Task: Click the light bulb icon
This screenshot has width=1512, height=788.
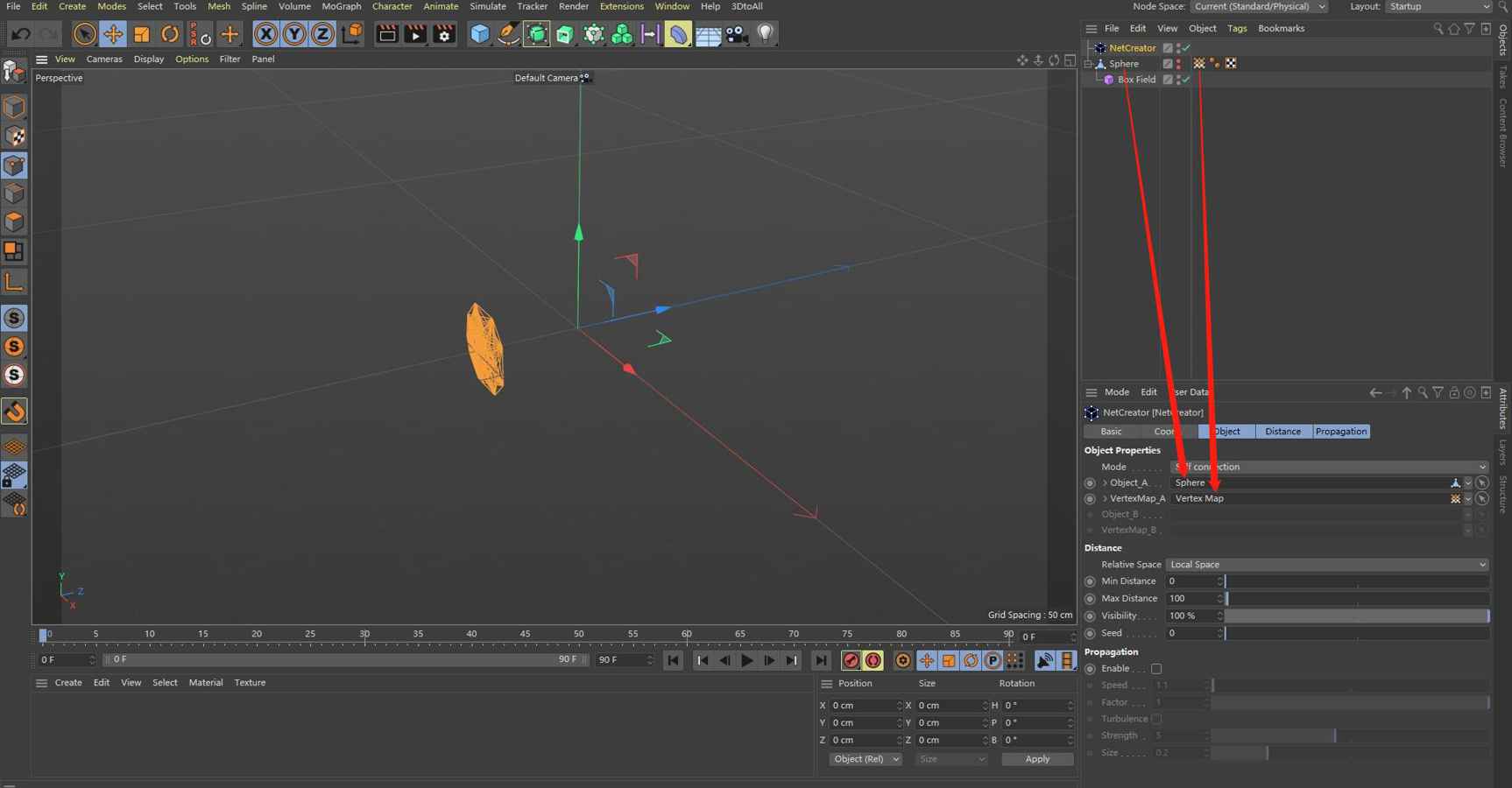Action: point(765,34)
